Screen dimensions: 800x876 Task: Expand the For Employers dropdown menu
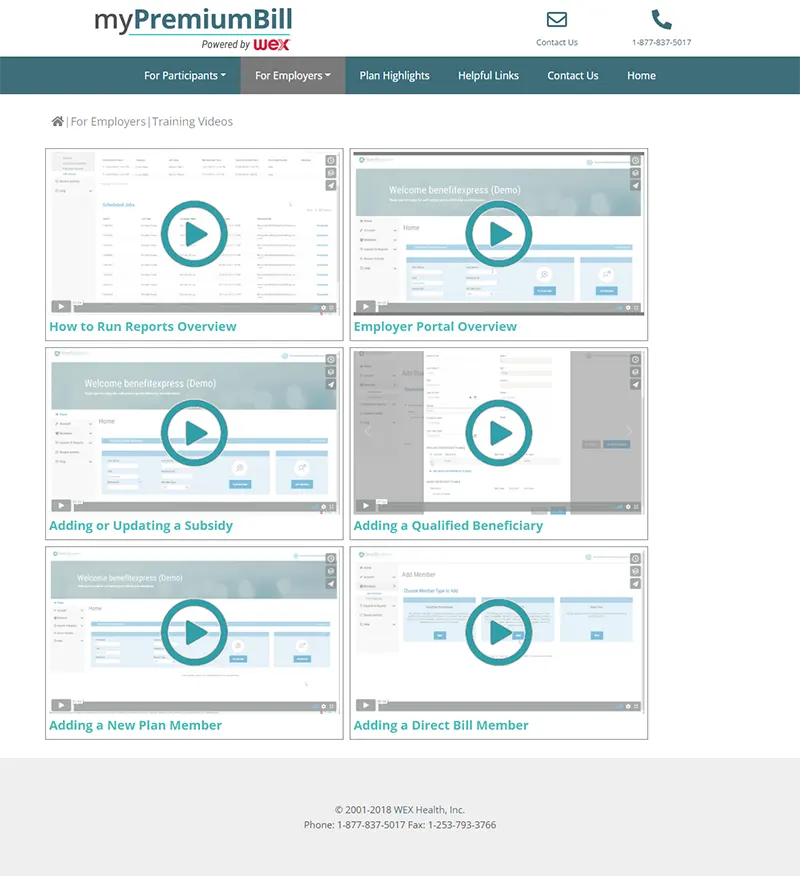(x=292, y=76)
